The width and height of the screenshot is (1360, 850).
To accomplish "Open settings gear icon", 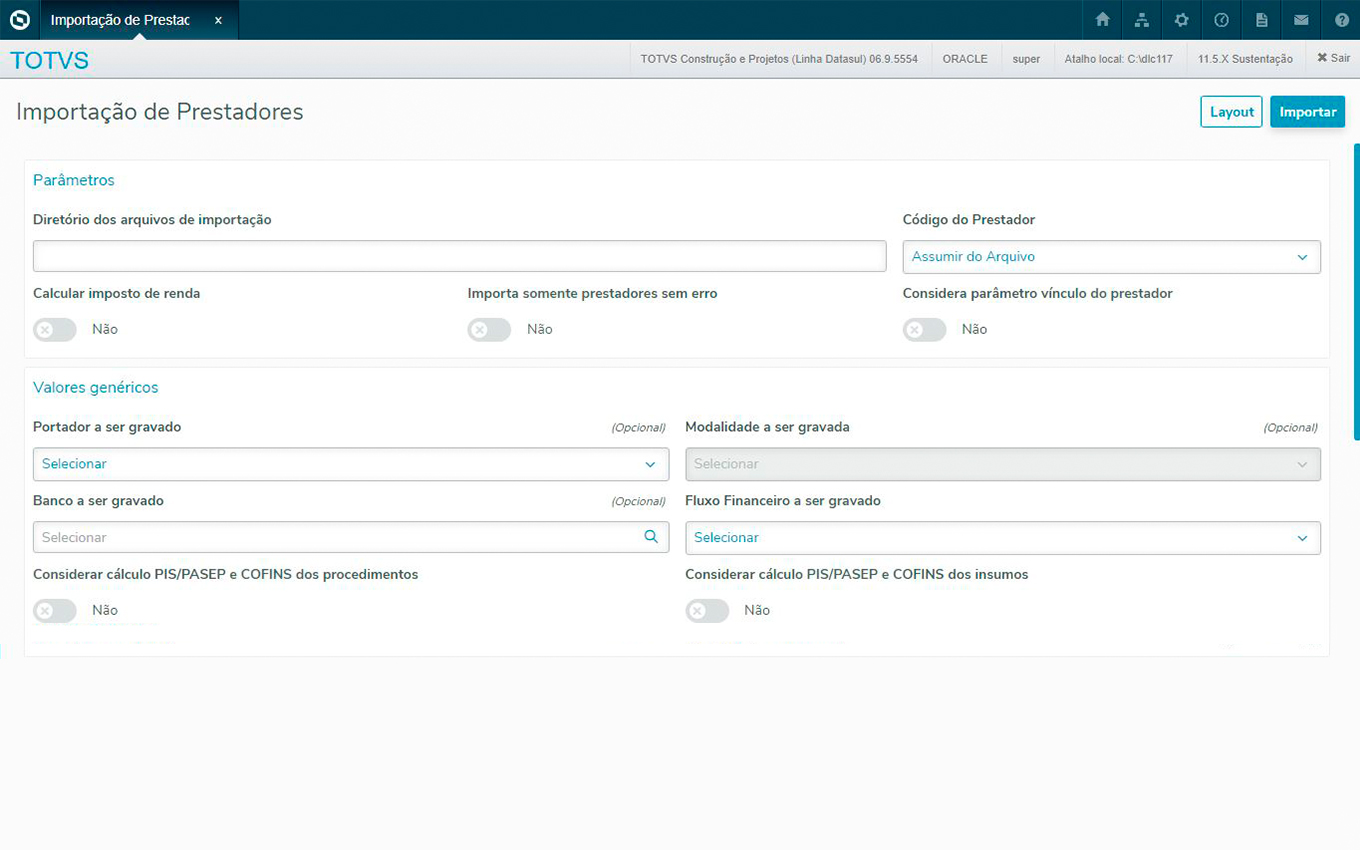I will [x=1182, y=20].
